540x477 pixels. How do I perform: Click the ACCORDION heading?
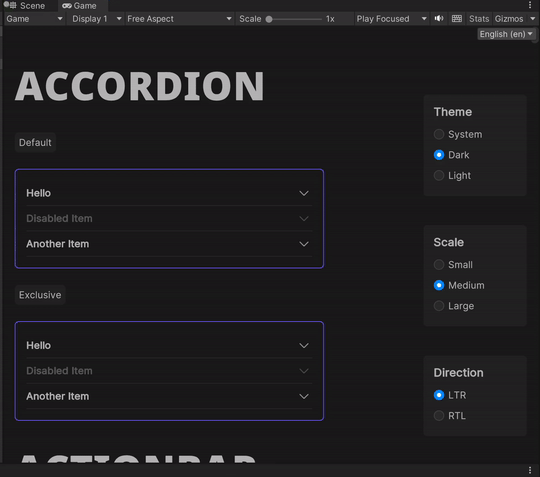coord(139,86)
